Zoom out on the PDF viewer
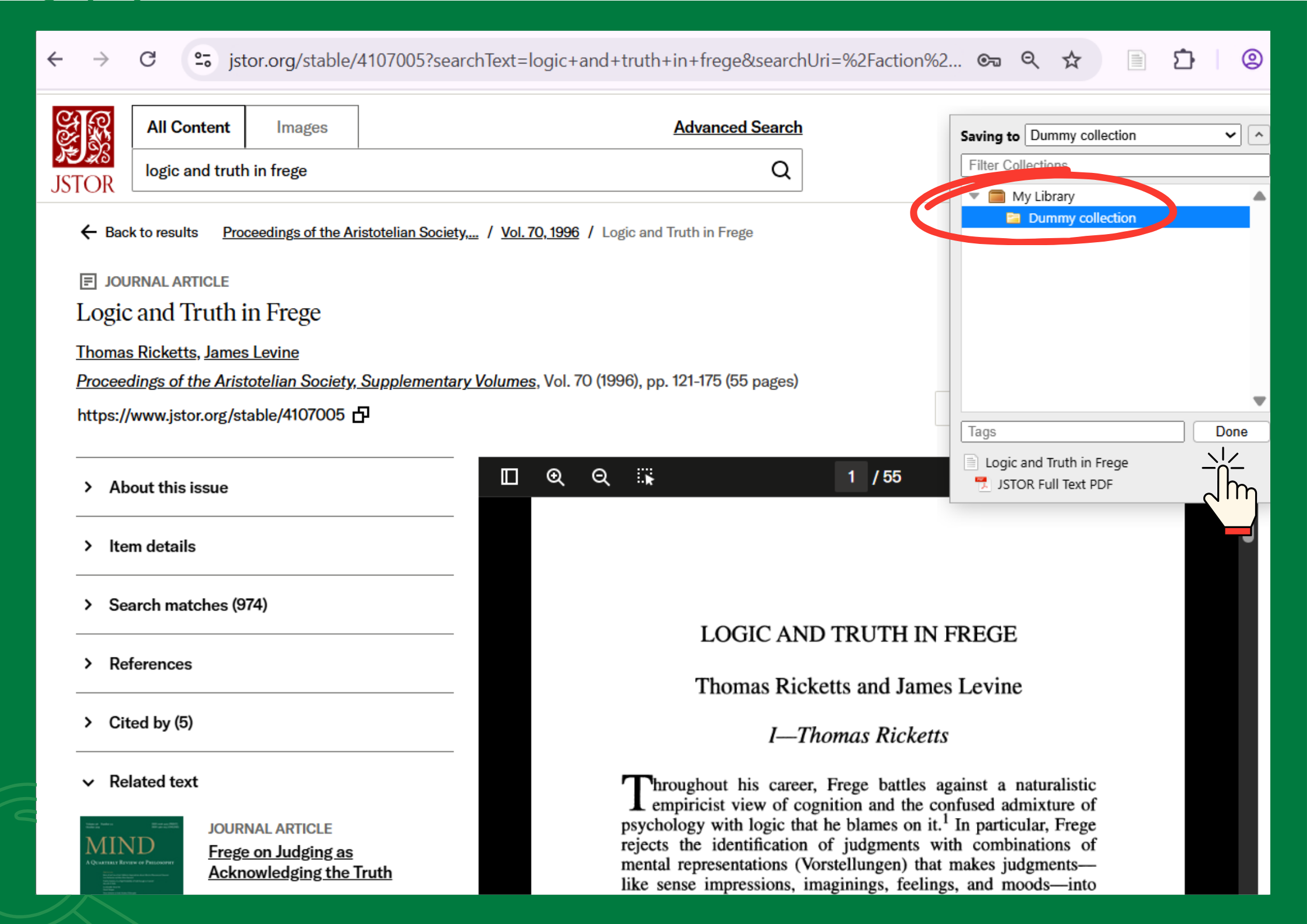This screenshot has height=924, width=1307. pyautogui.click(x=600, y=477)
